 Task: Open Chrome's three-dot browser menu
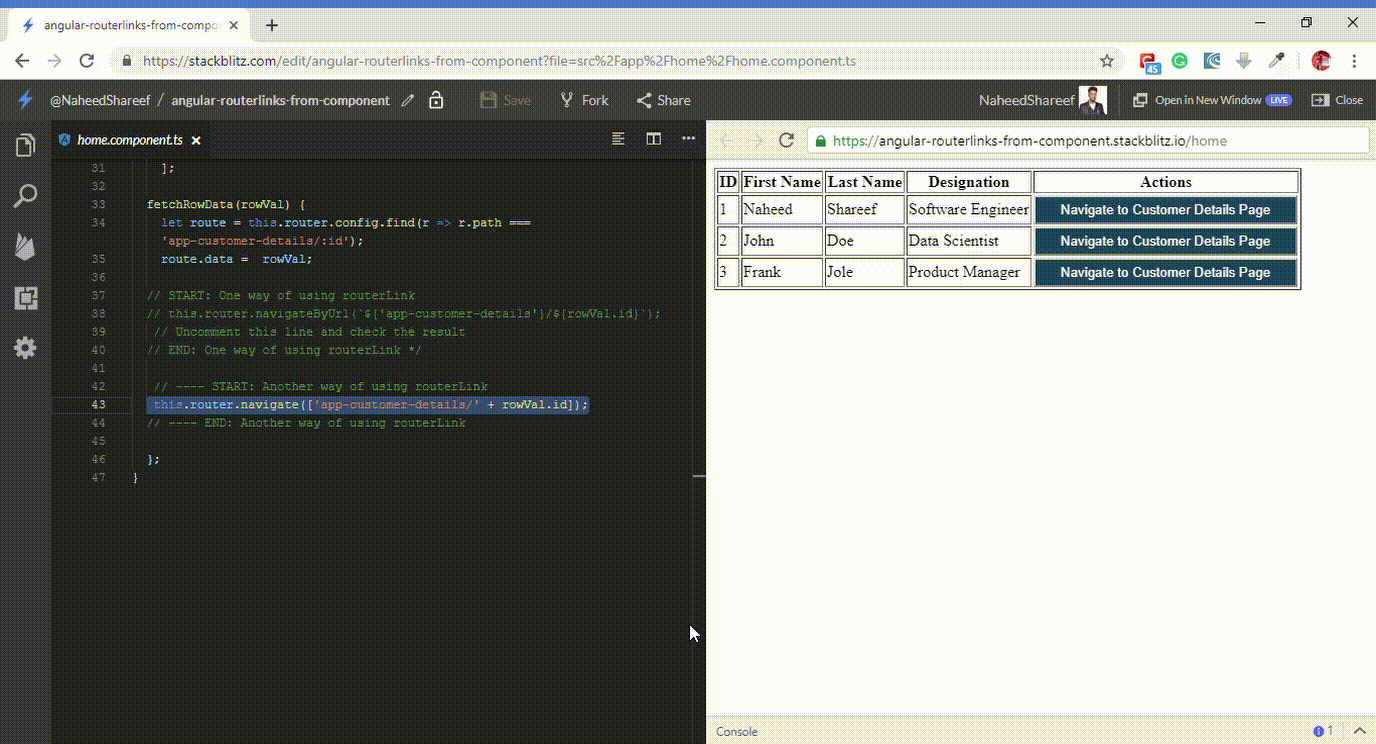click(x=1355, y=61)
